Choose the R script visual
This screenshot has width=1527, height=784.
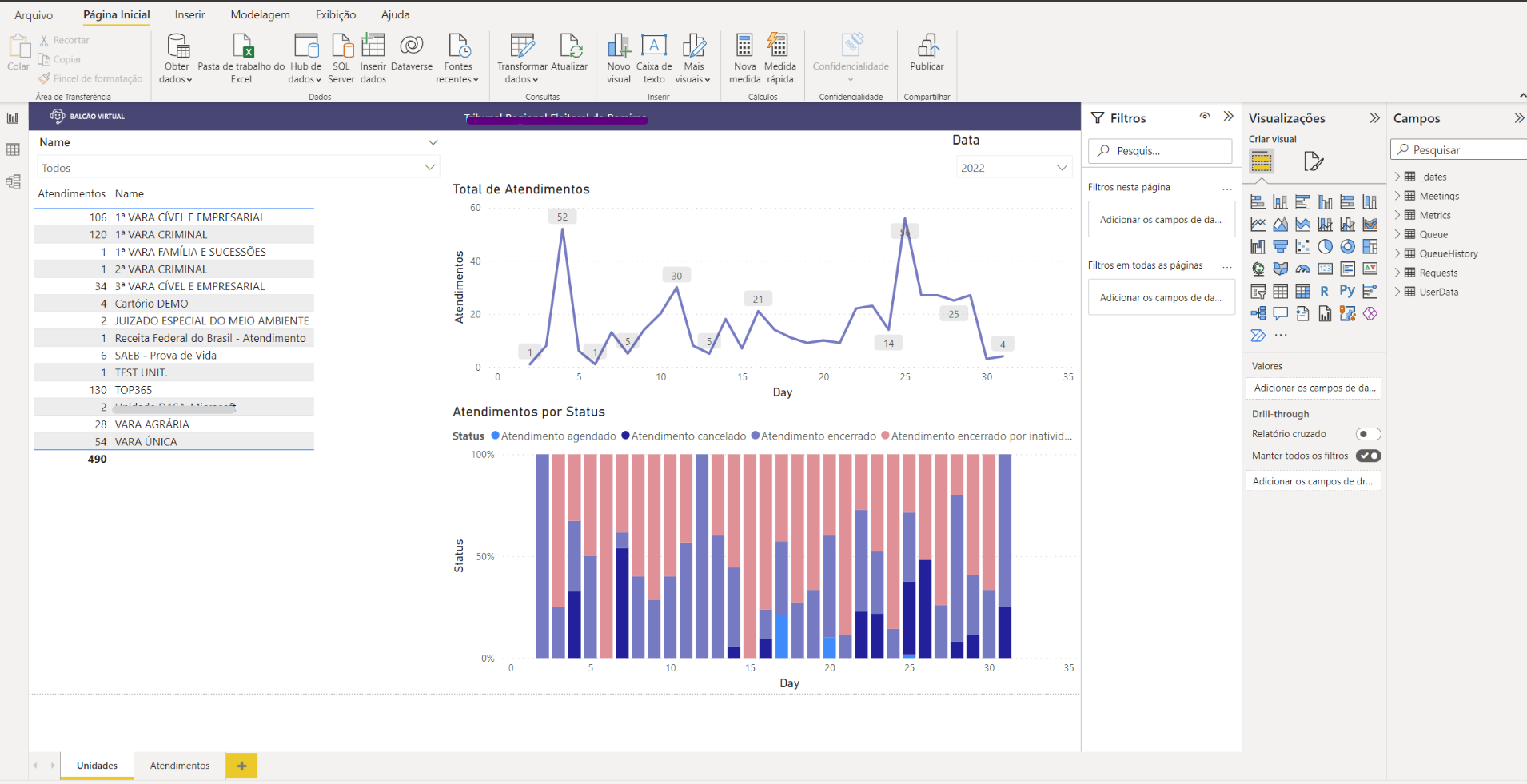click(1325, 291)
